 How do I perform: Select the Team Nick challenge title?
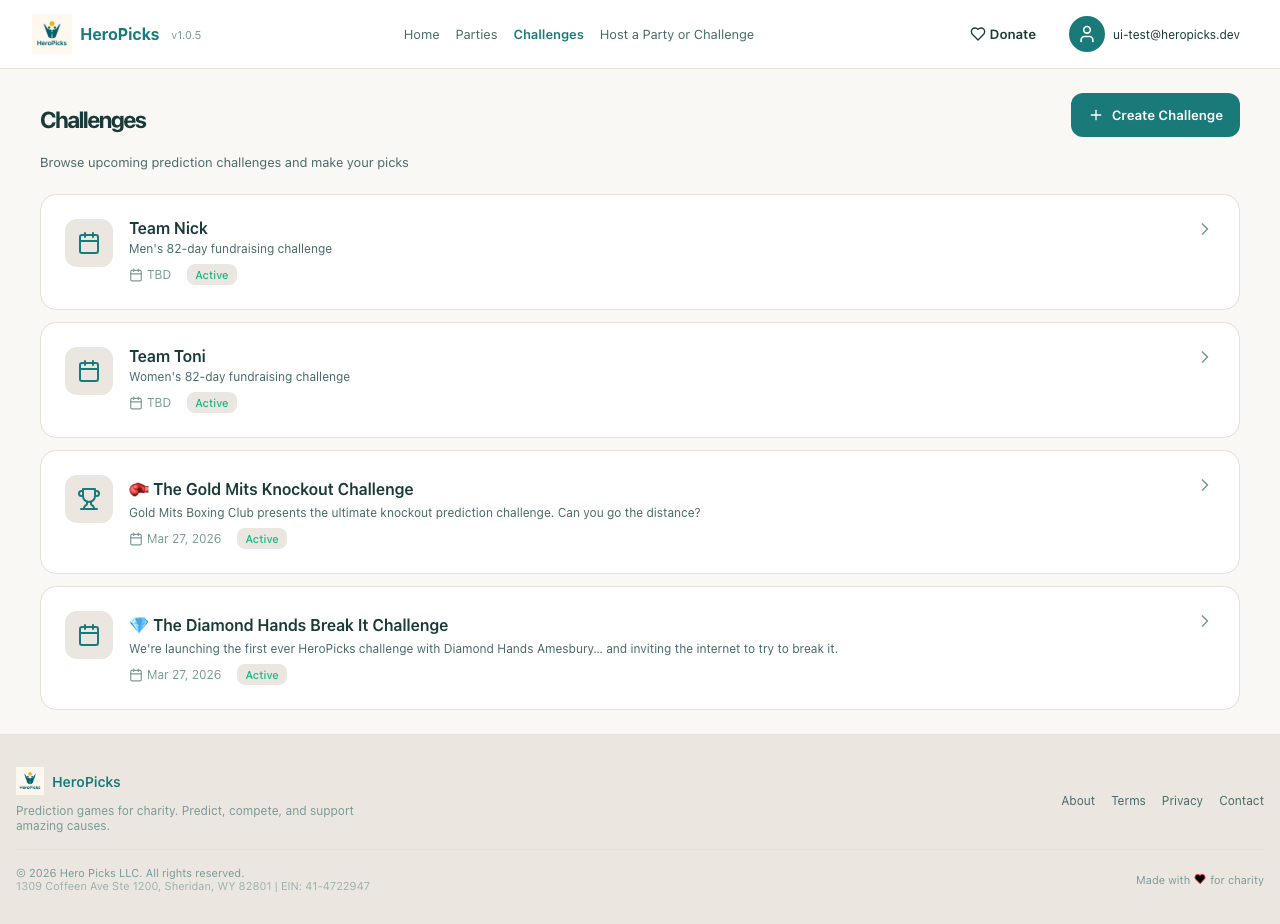point(168,228)
